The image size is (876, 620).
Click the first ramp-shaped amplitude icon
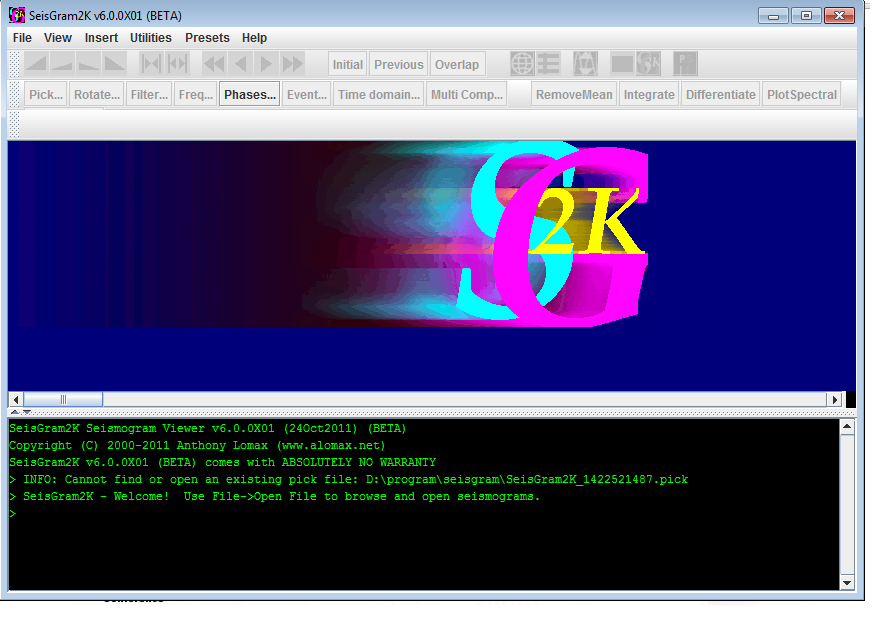point(36,64)
